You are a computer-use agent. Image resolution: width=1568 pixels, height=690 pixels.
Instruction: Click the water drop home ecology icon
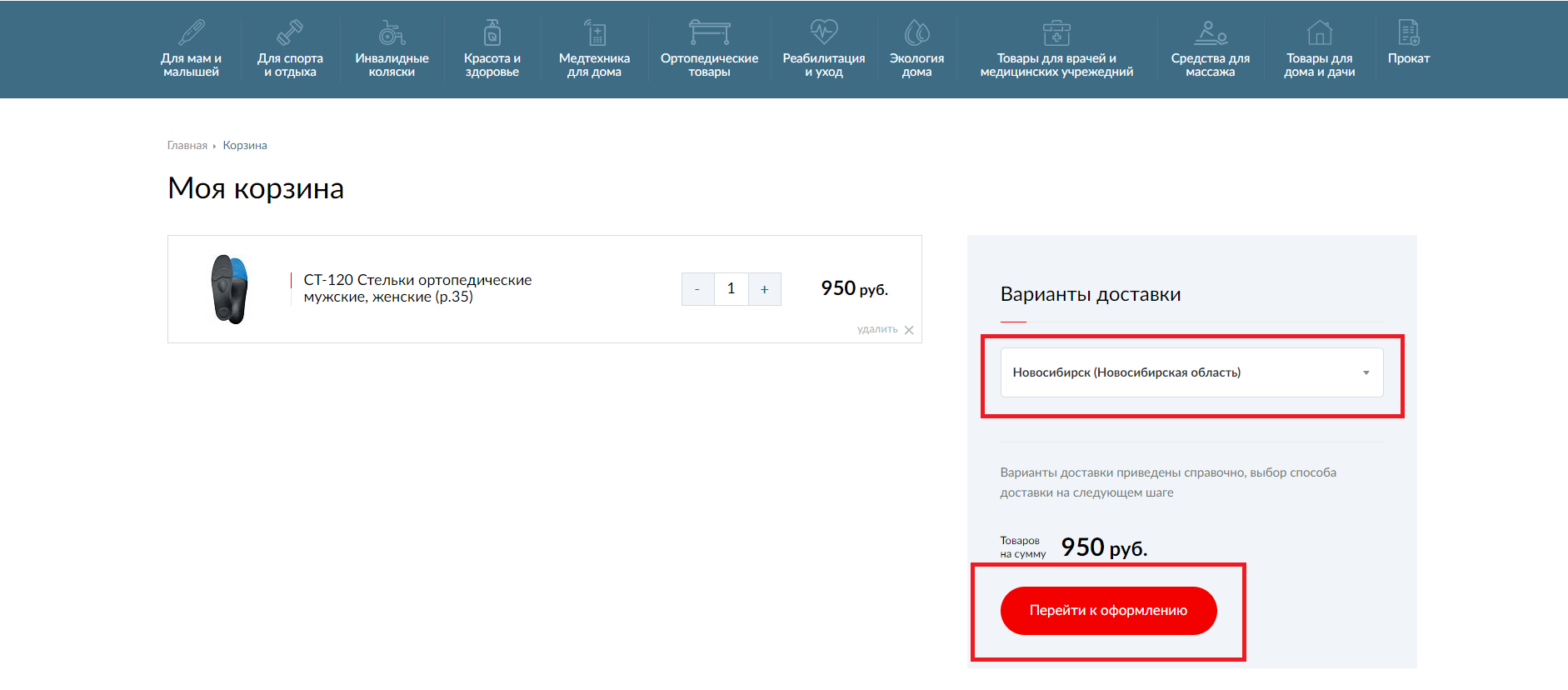[916, 32]
